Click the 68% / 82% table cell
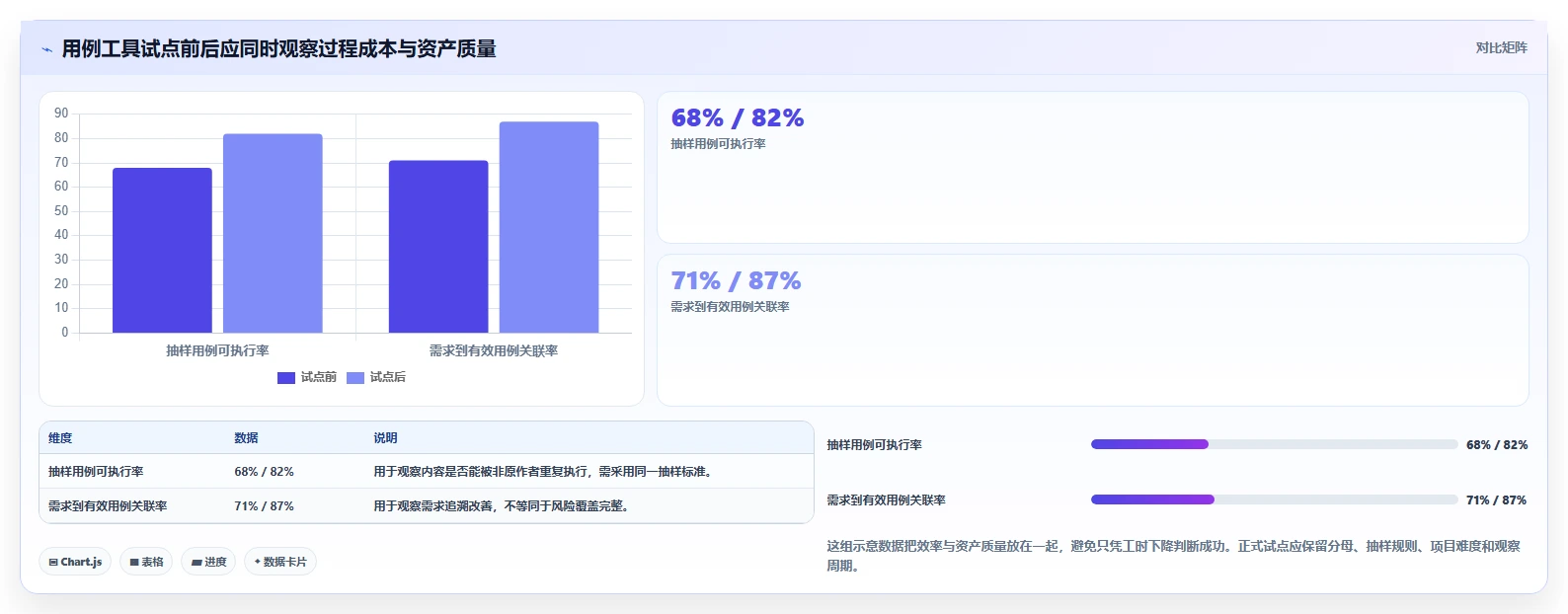1568x614 pixels. click(264, 472)
